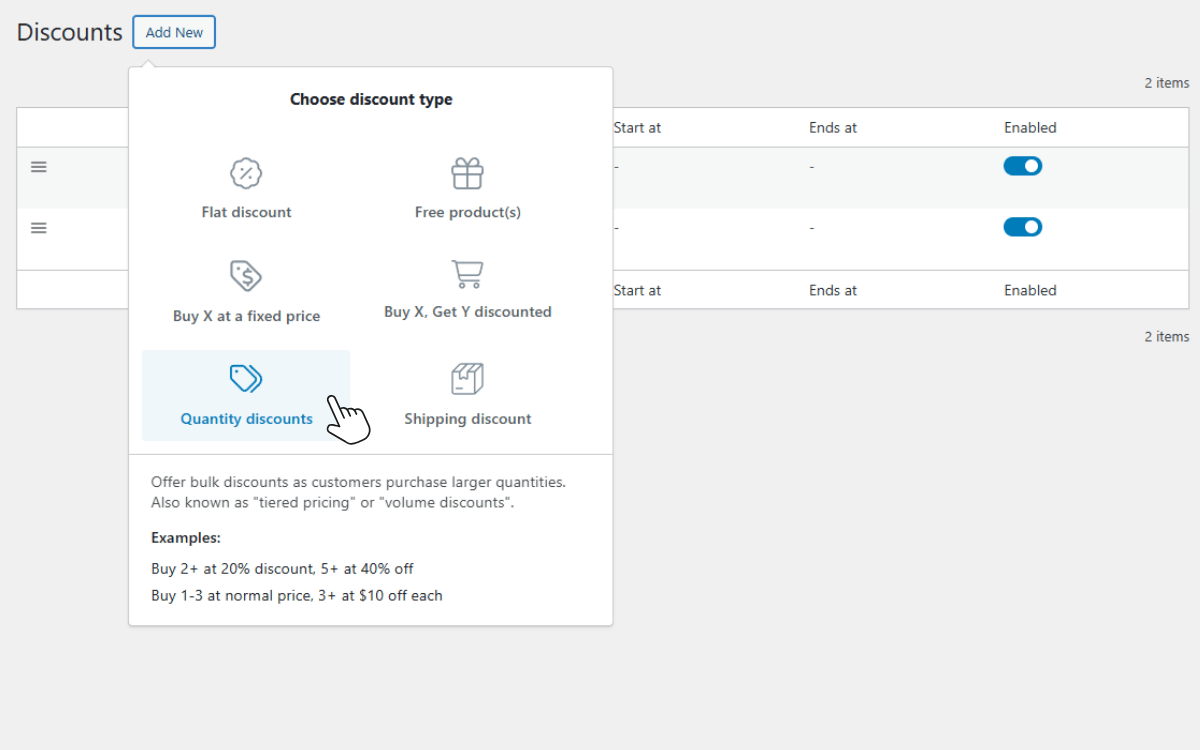Click the first row's drag handle icon
1200x750 pixels.
[39, 167]
